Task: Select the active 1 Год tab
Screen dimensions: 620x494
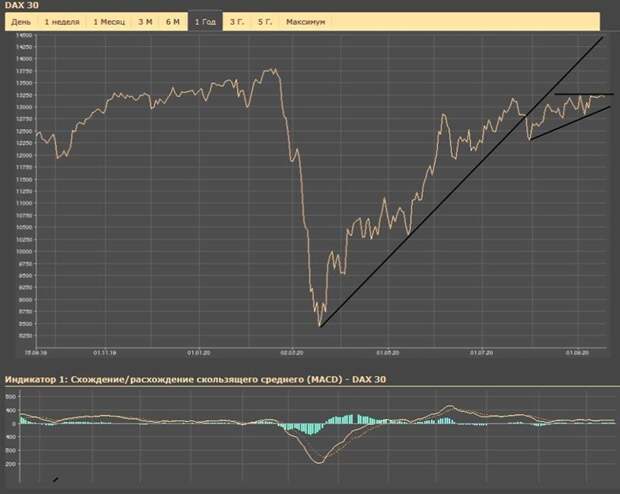Action: tap(205, 22)
